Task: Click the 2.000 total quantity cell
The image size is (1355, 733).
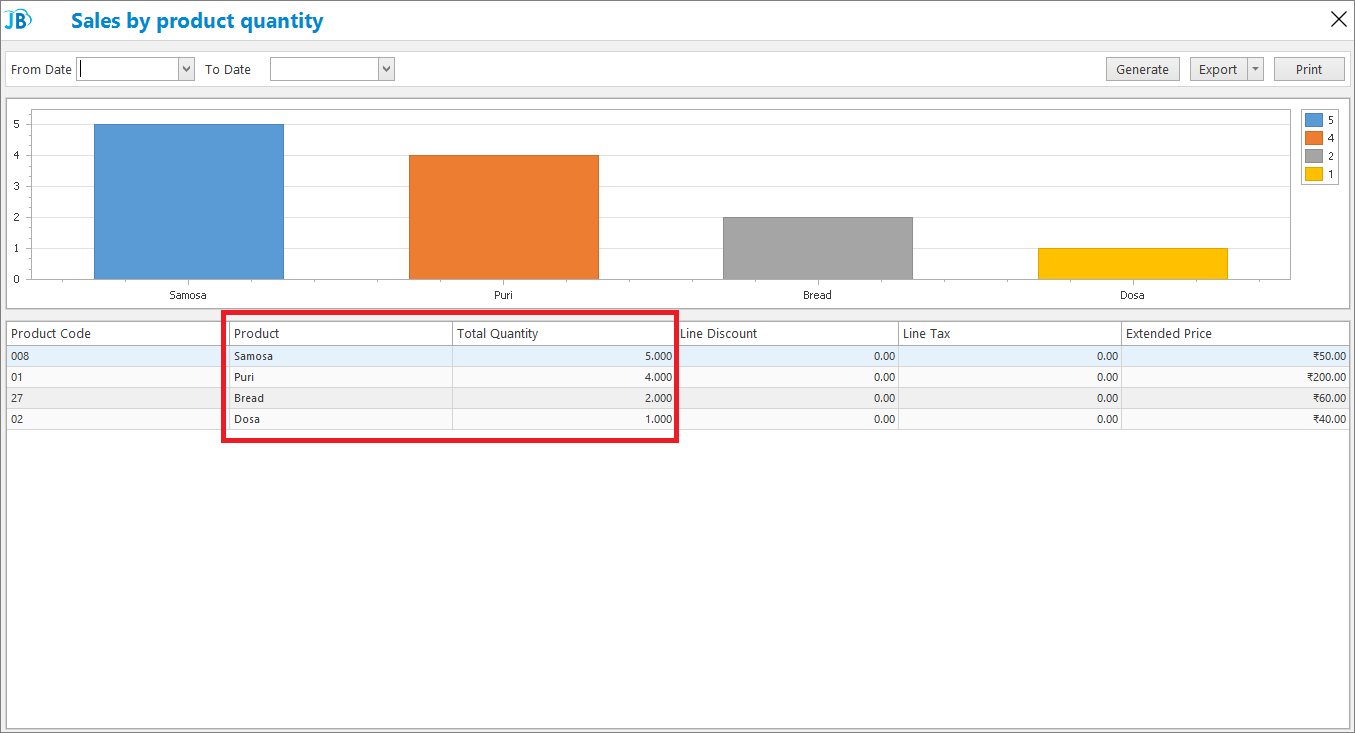Action: coord(564,398)
